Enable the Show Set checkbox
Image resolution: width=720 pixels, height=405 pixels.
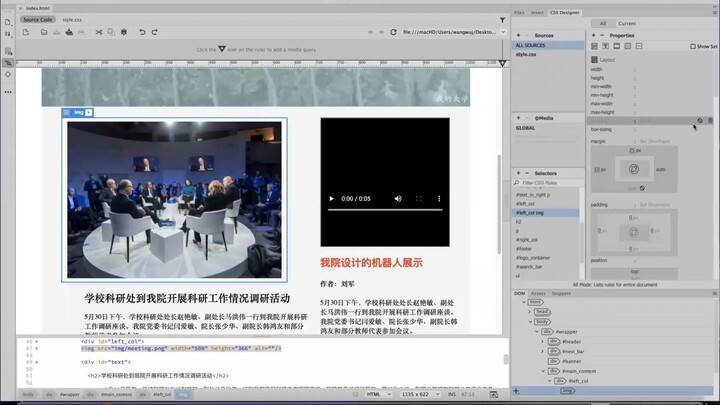click(693, 46)
